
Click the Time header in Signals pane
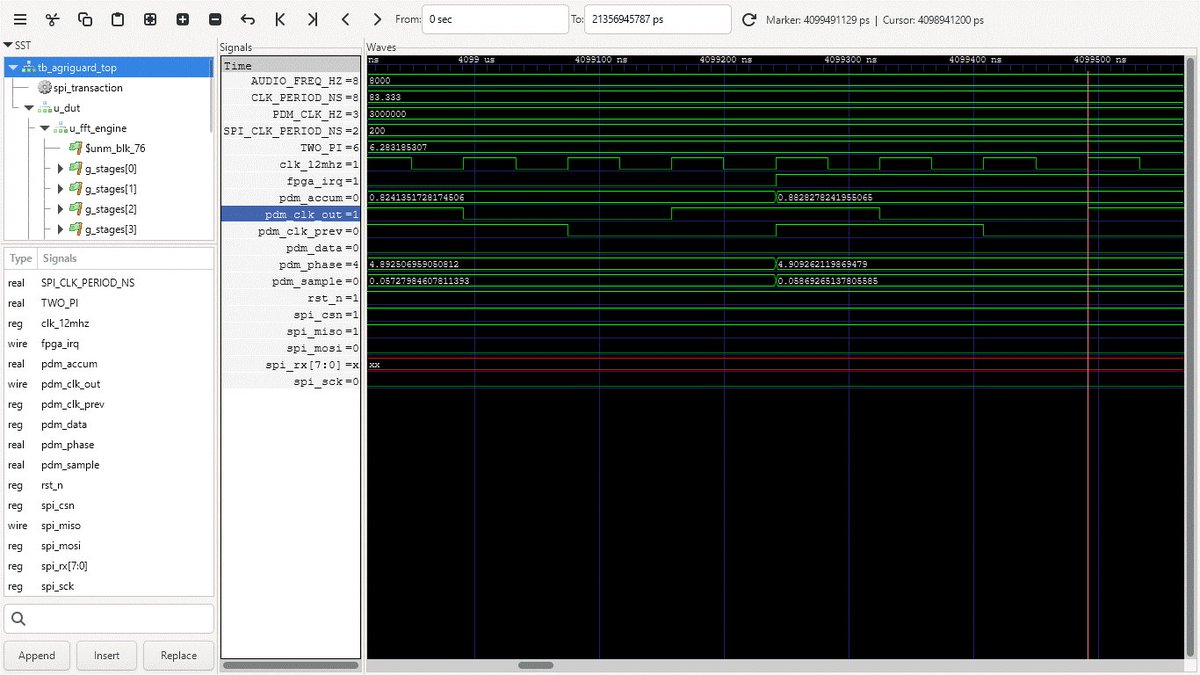pos(290,65)
